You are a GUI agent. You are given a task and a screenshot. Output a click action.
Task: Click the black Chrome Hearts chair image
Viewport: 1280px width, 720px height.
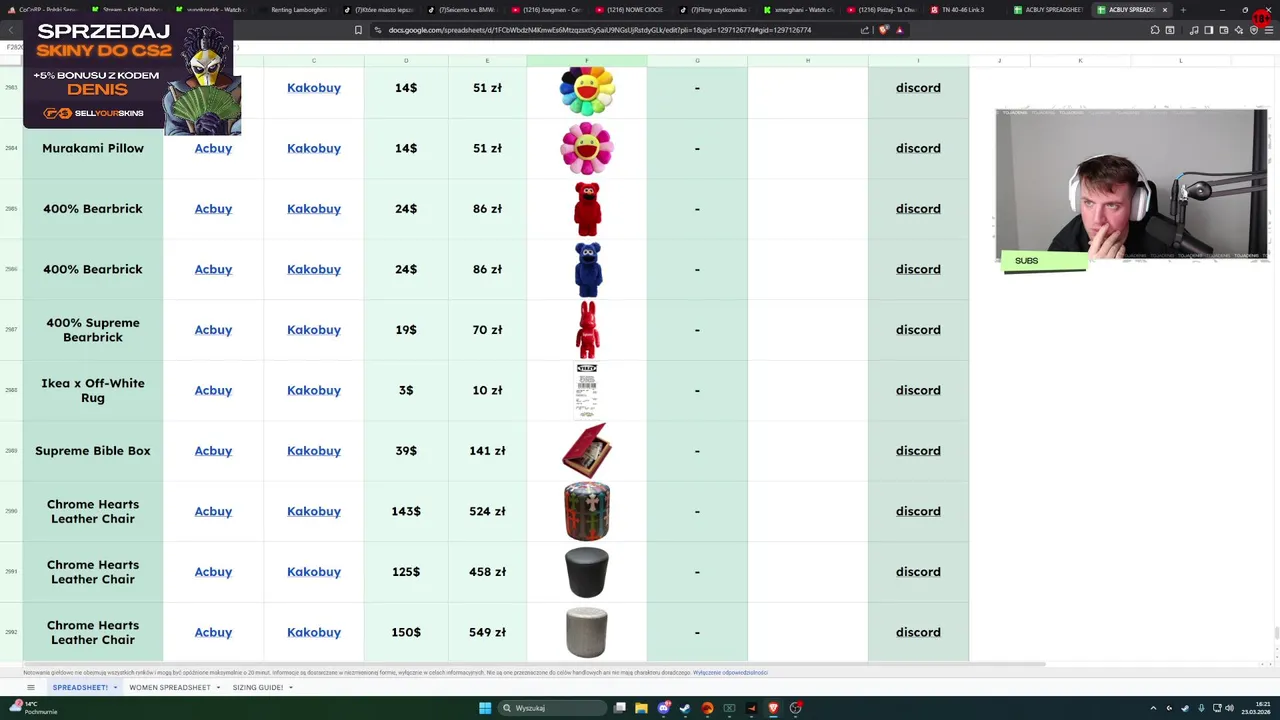(587, 572)
